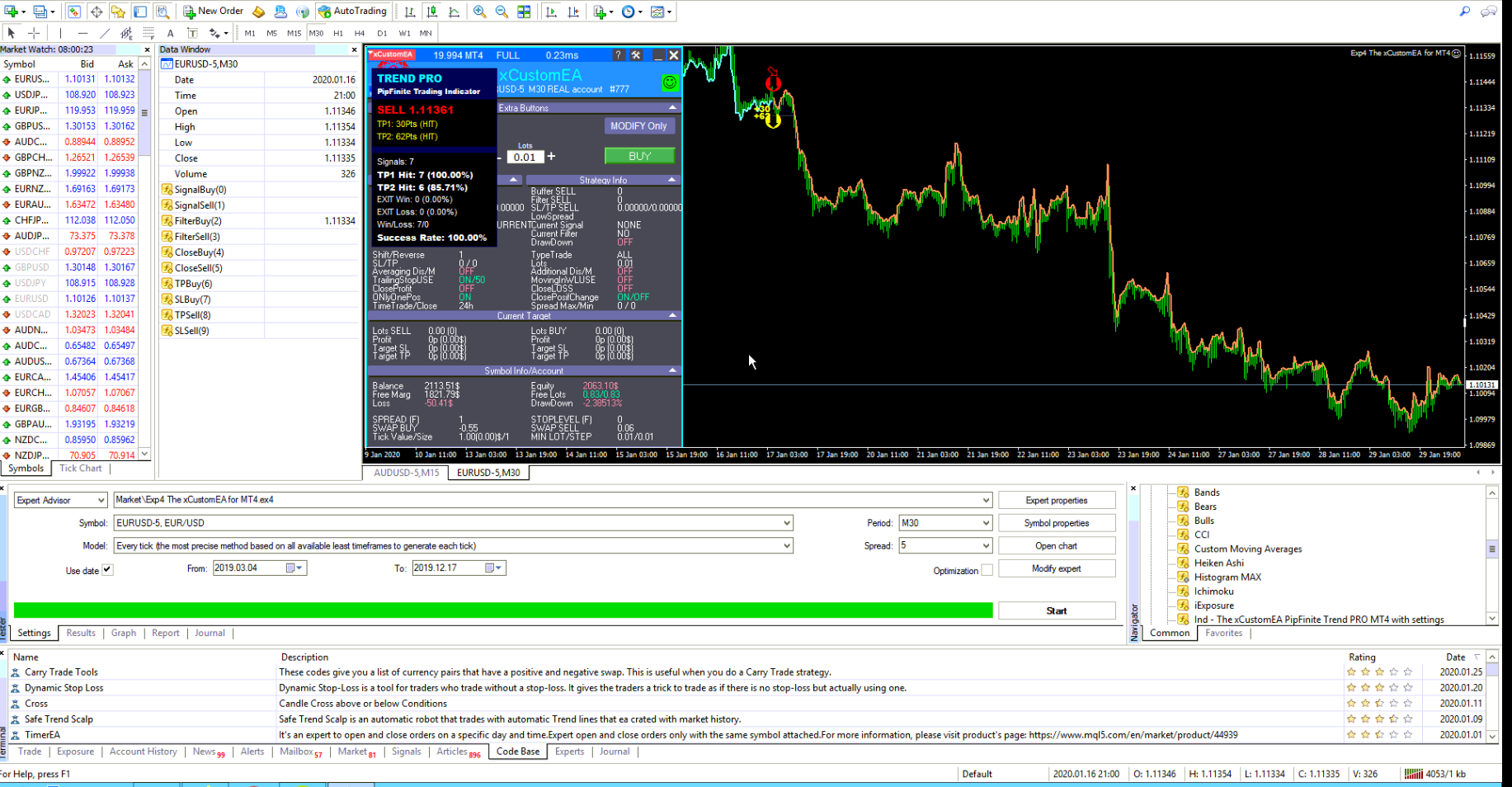The width and height of the screenshot is (1512, 787).
Task: Open the Tick Chart tab
Action: coord(81,469)
